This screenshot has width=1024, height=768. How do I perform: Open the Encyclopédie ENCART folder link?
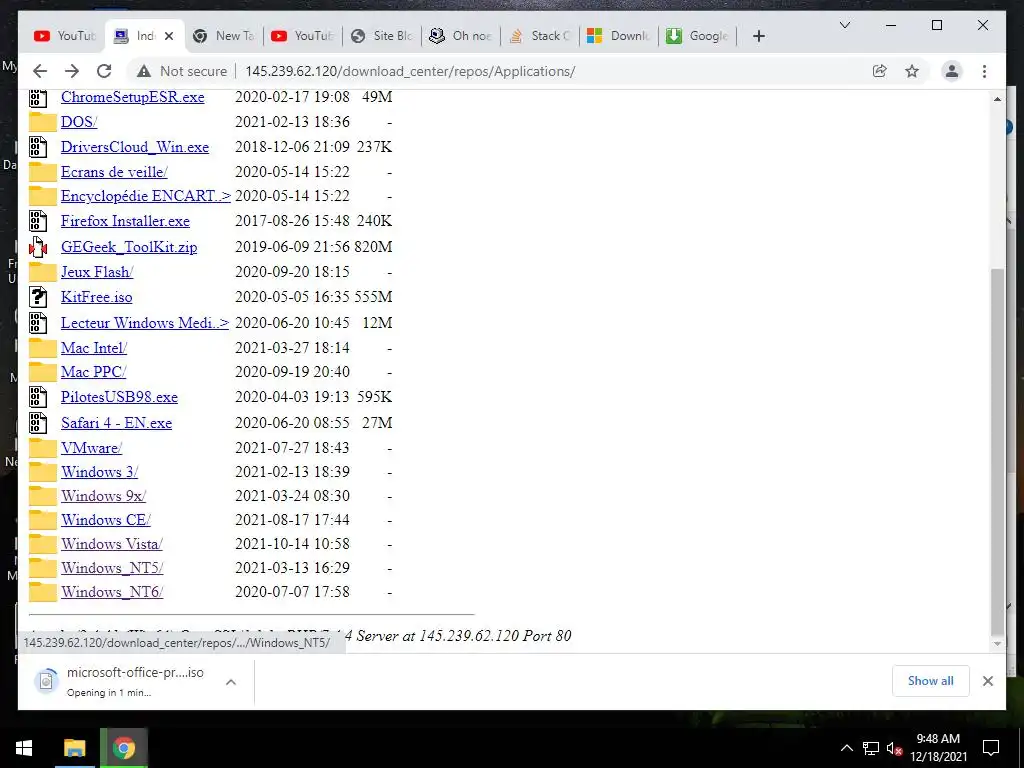point(146,196)
